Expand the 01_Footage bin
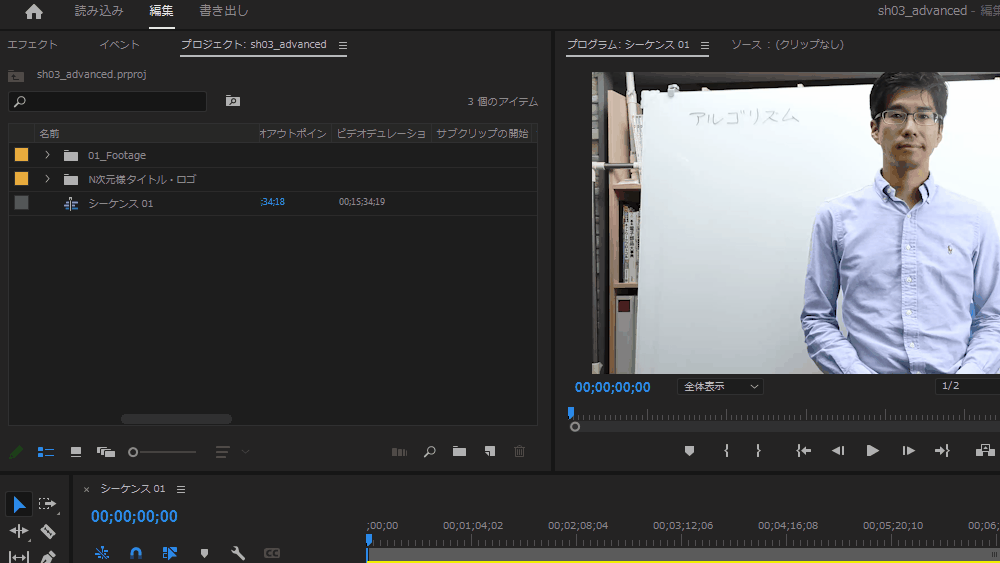The image size is (1000, 563). (x=47, y=155)
